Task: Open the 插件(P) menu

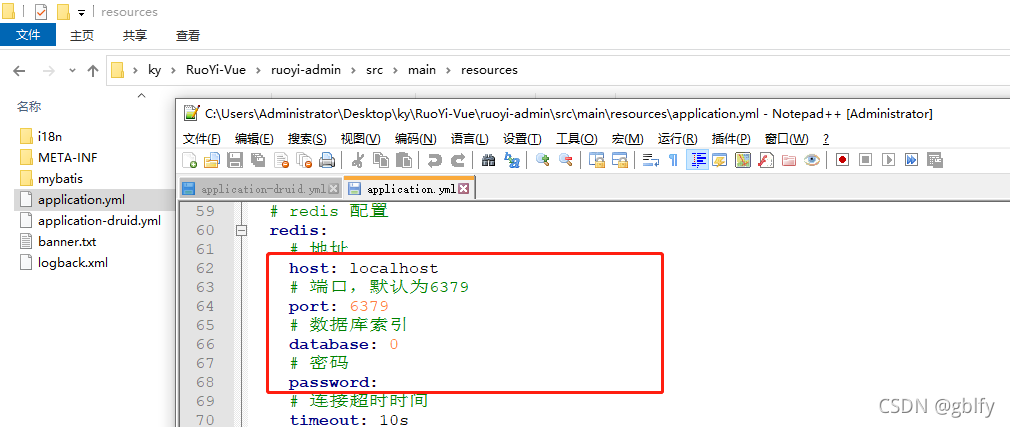Action: click(x=731, y=139)
